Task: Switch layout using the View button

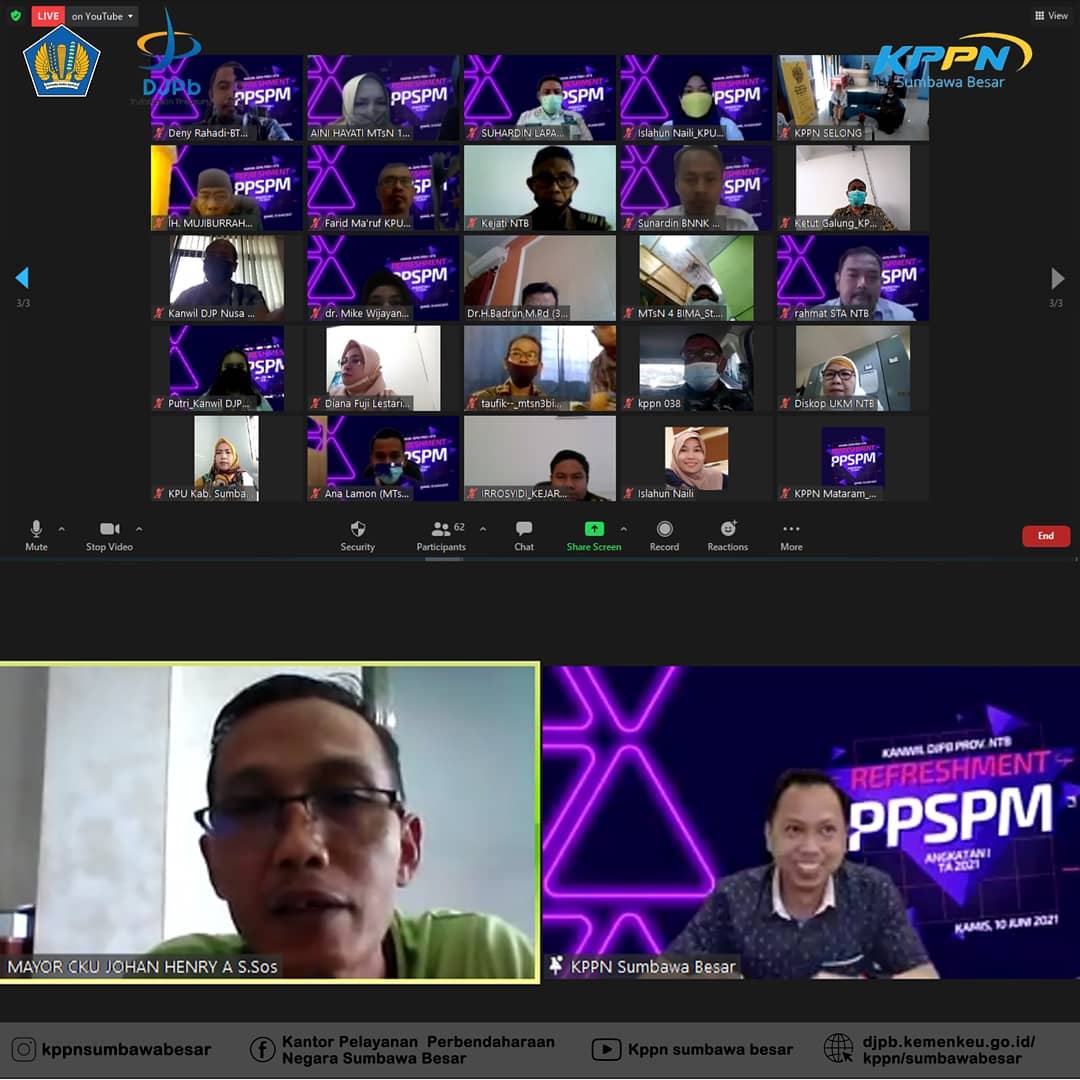Action: coord(1051,16)
